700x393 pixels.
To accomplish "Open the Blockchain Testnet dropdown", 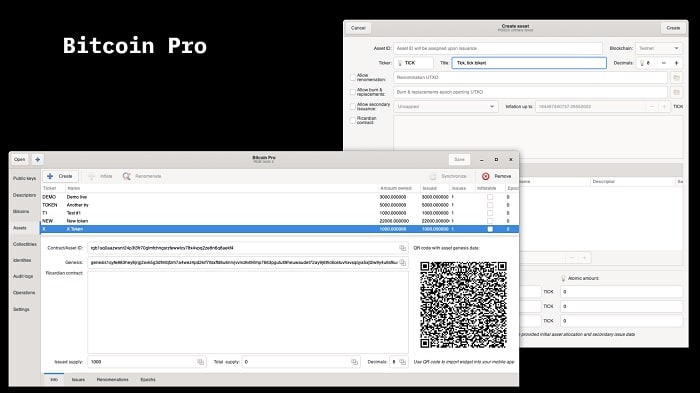I will click(658, 48).
